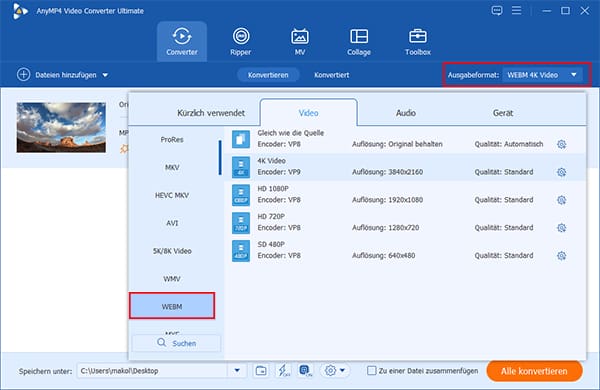Click Alle konvertieren button

tap(534, 371)
